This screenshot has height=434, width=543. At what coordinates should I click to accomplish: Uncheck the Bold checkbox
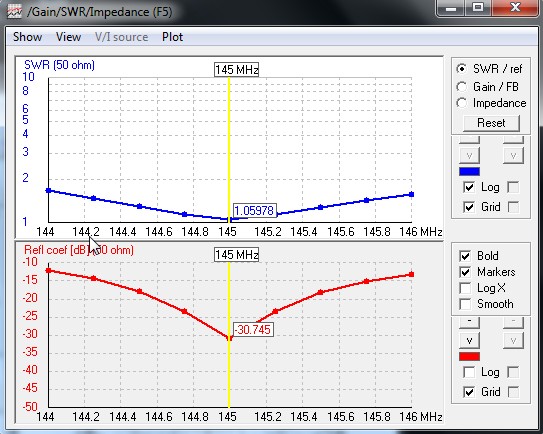(x=465, y=256)
